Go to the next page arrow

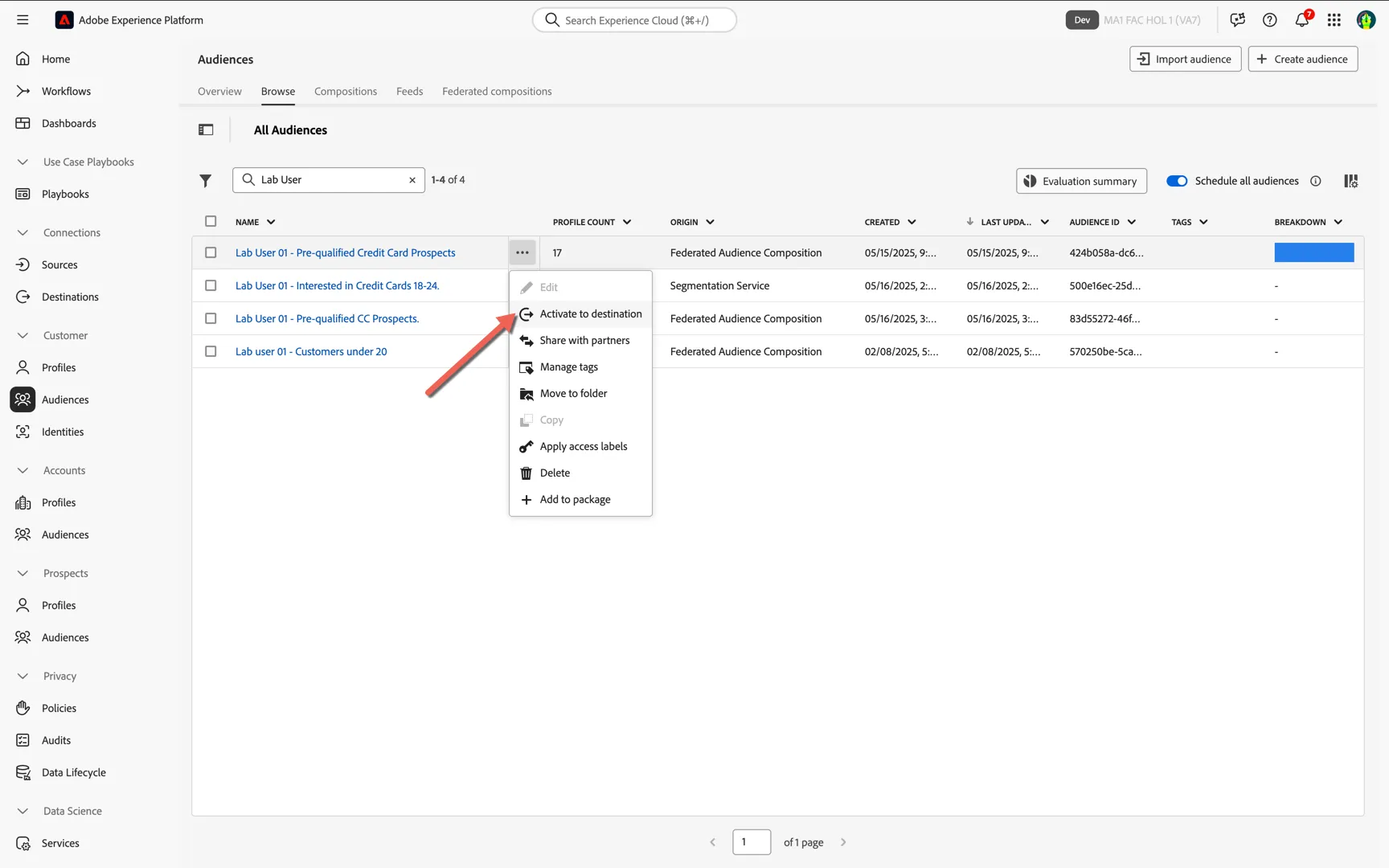843,842
